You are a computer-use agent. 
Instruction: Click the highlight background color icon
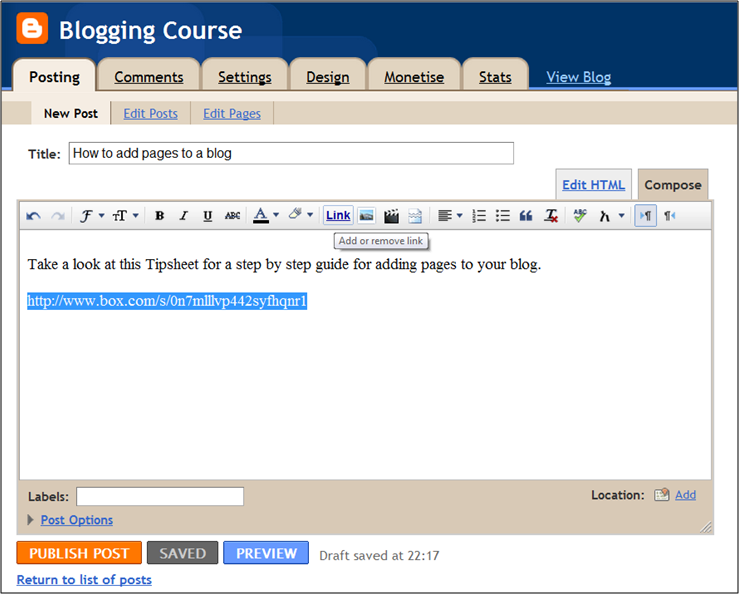(296, 214)
